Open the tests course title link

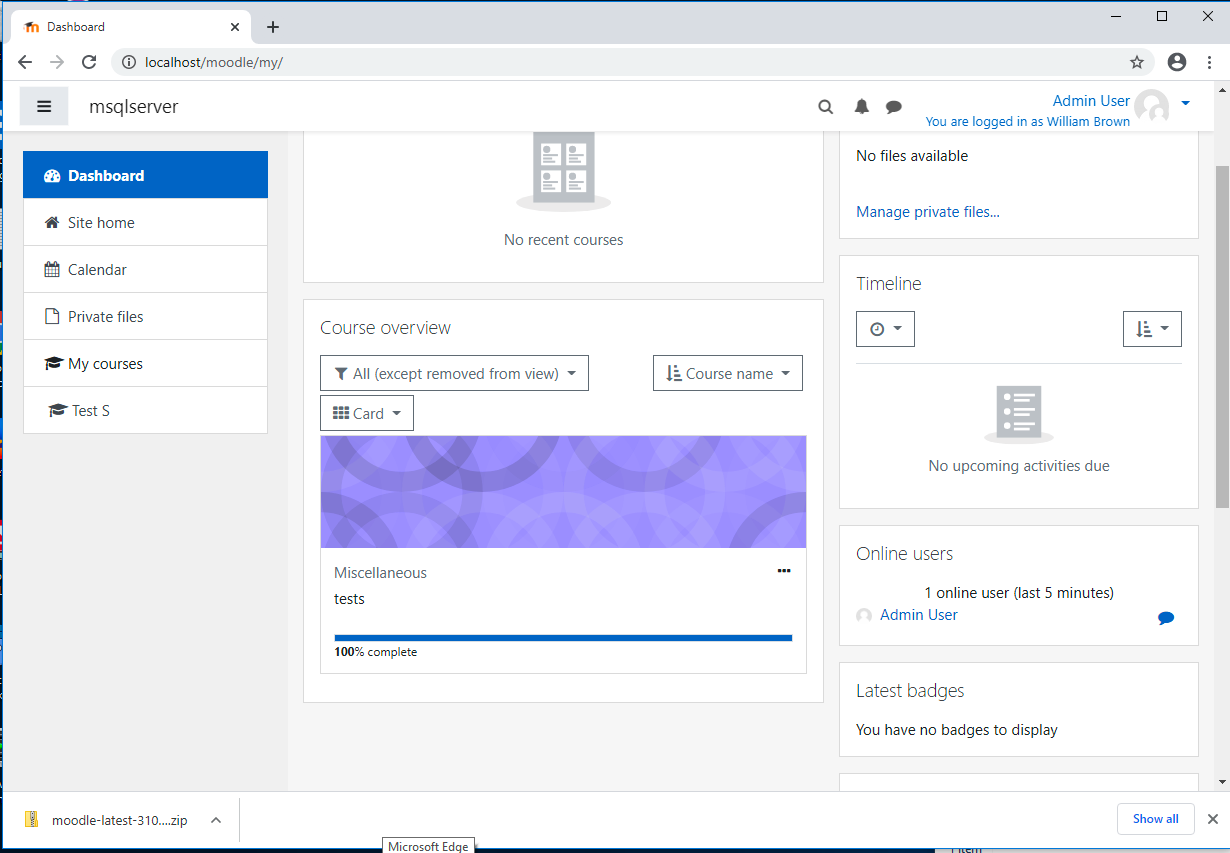(349, 599)
